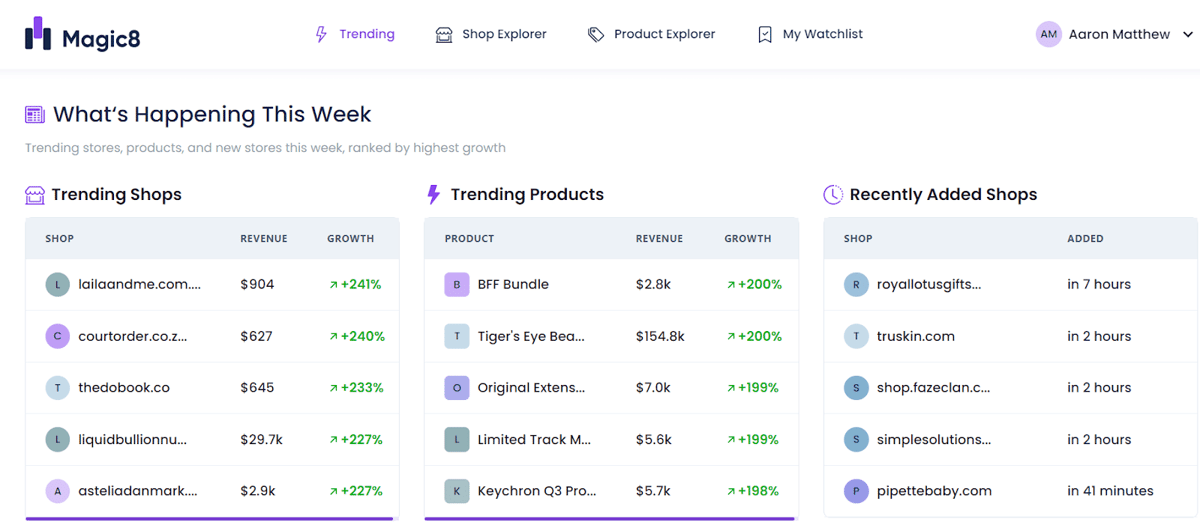
Task: Open the BFF Bundle product
Action: point(611,284)
